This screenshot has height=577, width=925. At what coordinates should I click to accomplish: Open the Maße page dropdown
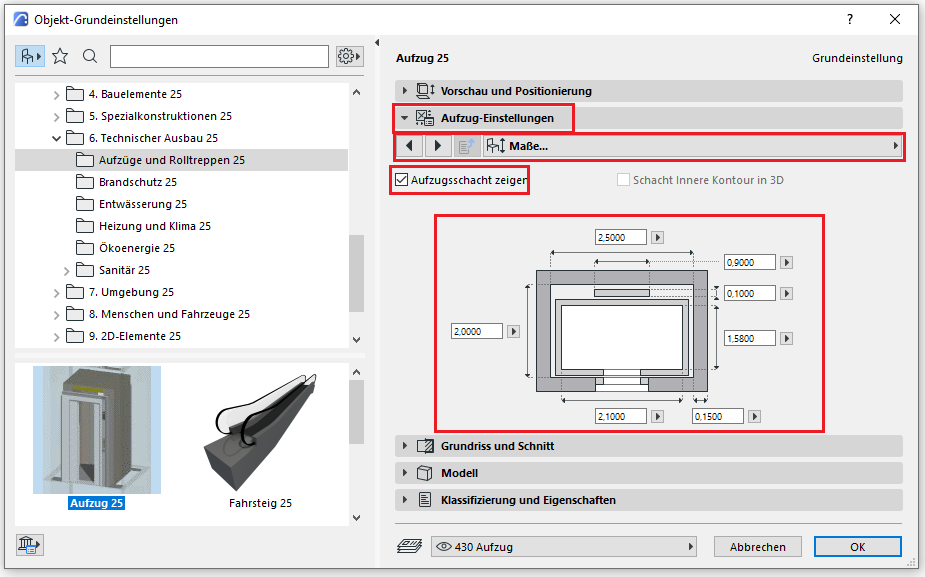(690, 146)
